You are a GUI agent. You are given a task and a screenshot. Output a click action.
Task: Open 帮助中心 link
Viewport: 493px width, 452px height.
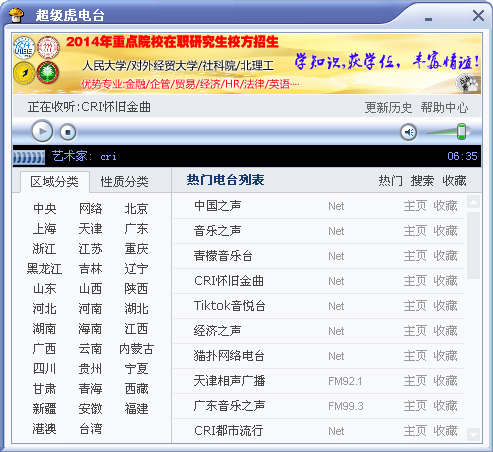(x=444, y=108)
